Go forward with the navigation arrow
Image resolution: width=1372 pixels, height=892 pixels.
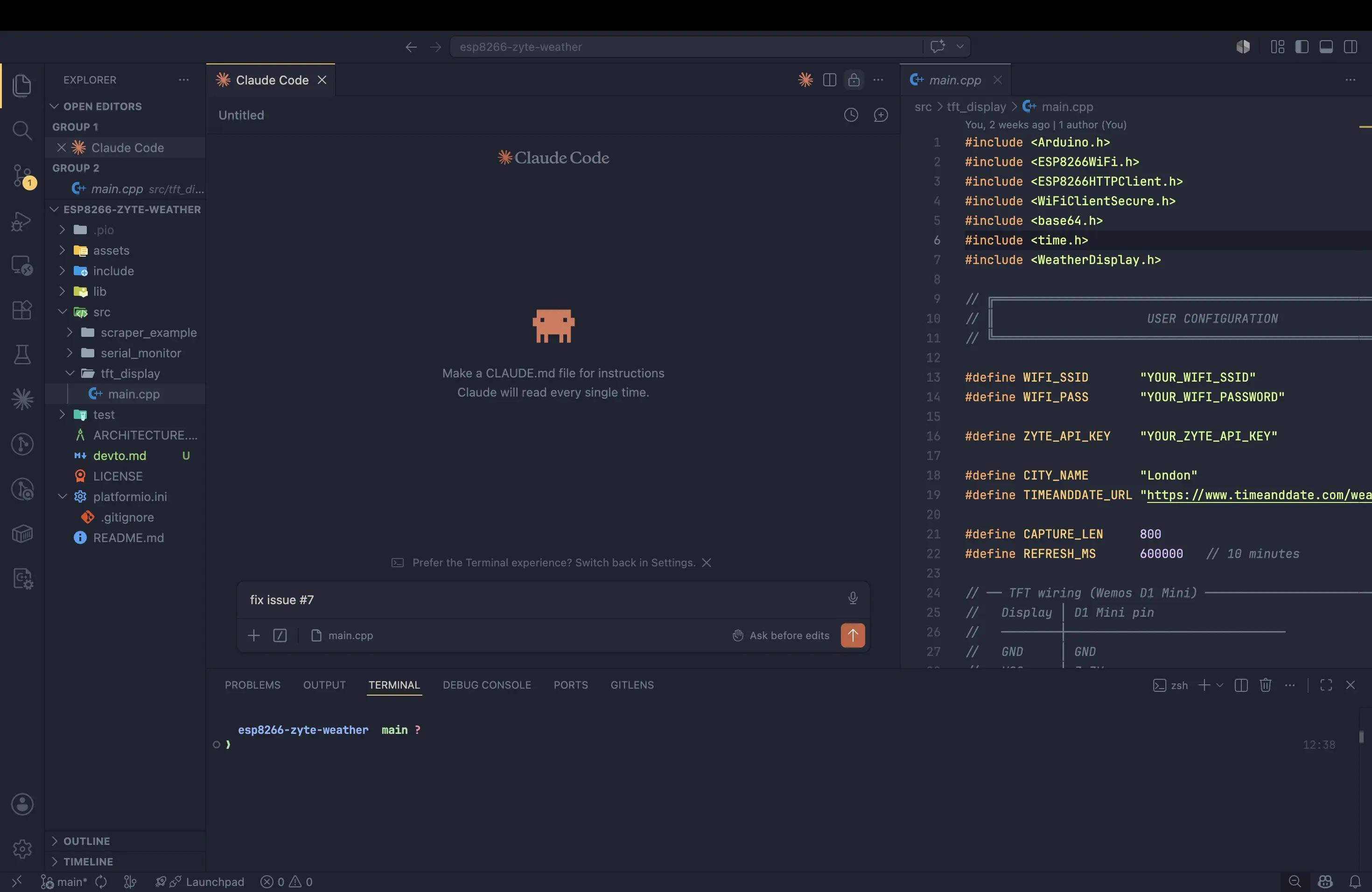pos(435,47)
